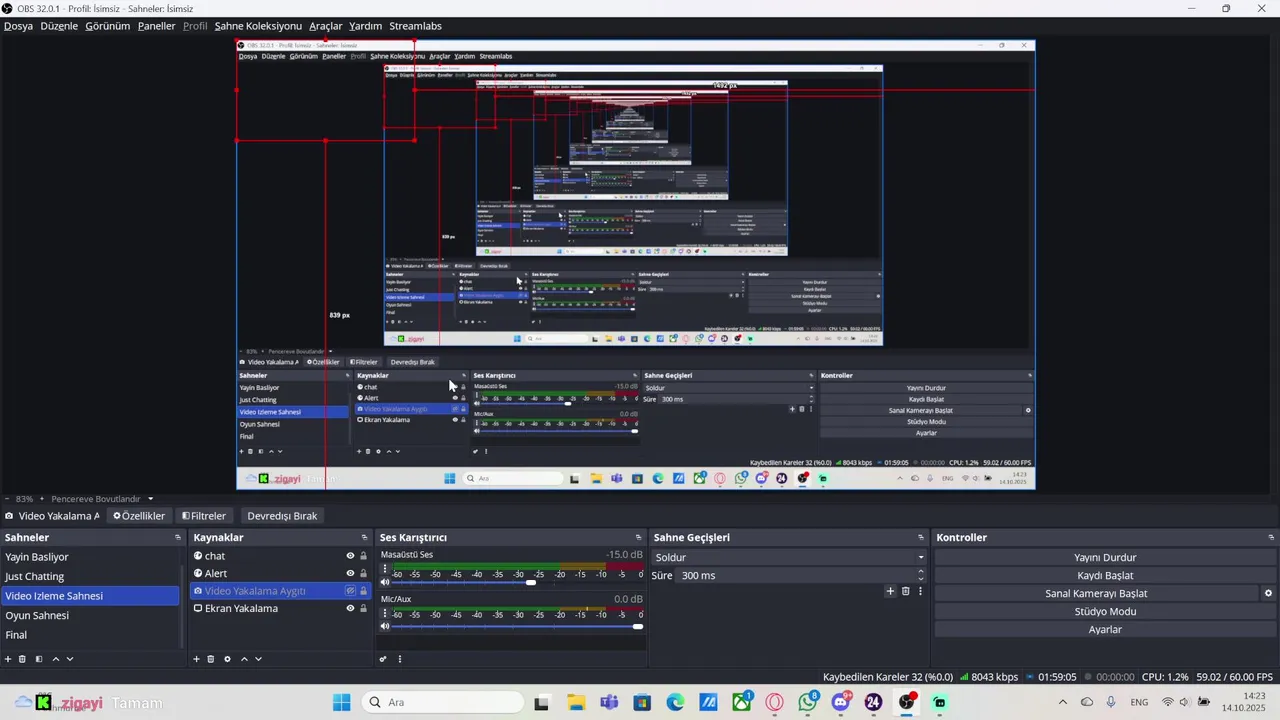Delete selected source with trash icon
Image resolution: width=1280 pixels, height=720 pixels.
pos(211,659)
